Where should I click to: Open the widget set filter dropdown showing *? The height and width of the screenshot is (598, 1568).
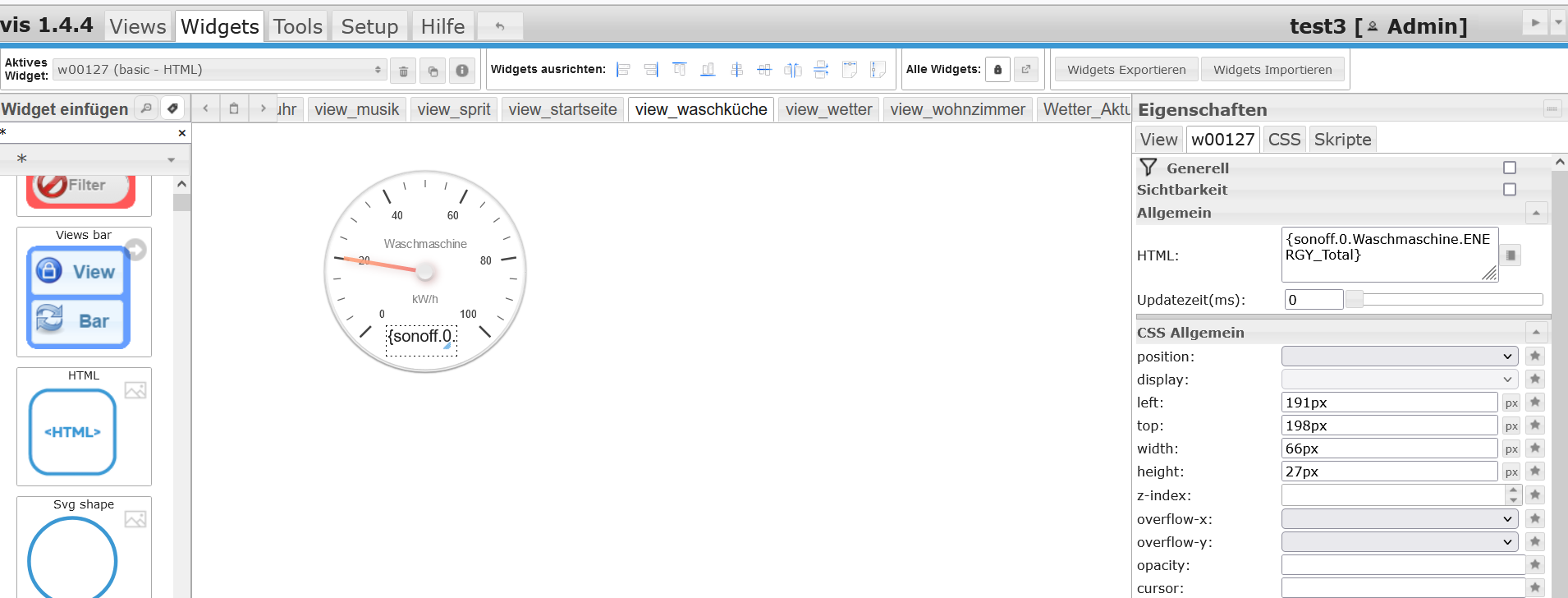tap(95, 159)
